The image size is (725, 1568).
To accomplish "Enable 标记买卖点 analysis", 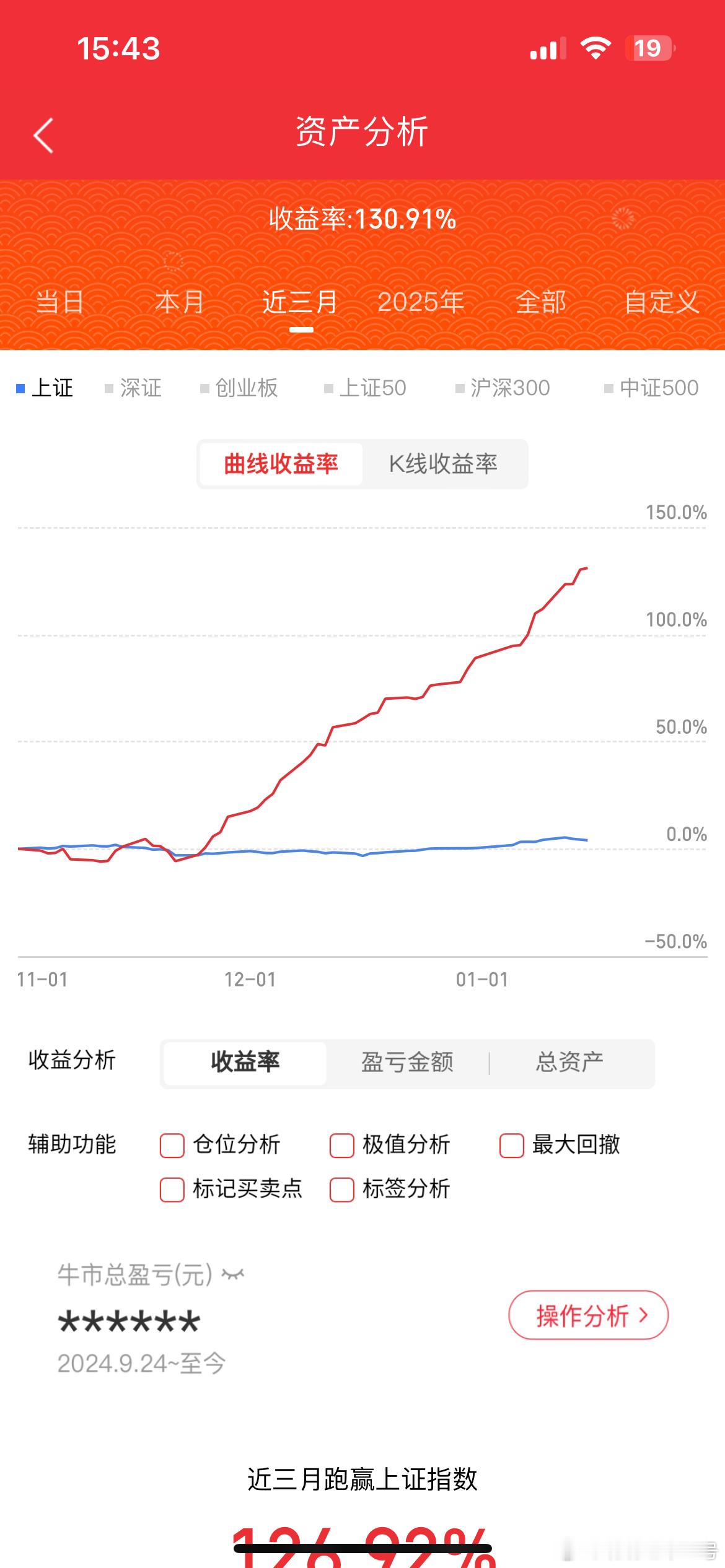I will 172,1189.
